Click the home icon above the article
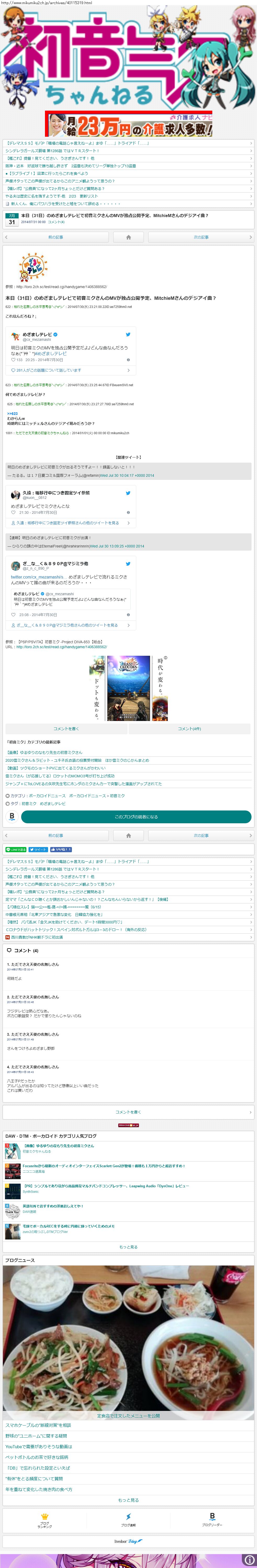This screenshot has width=257, height=1568. pyautogui.click(x=128, y=237)
